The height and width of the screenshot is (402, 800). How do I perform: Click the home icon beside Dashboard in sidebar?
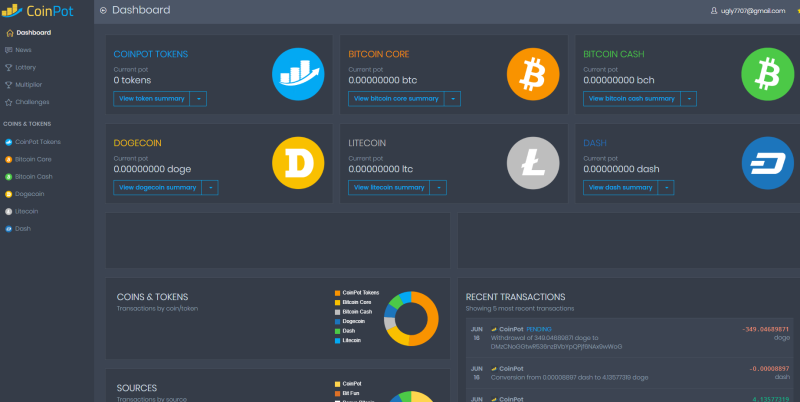tap(9, 33)
